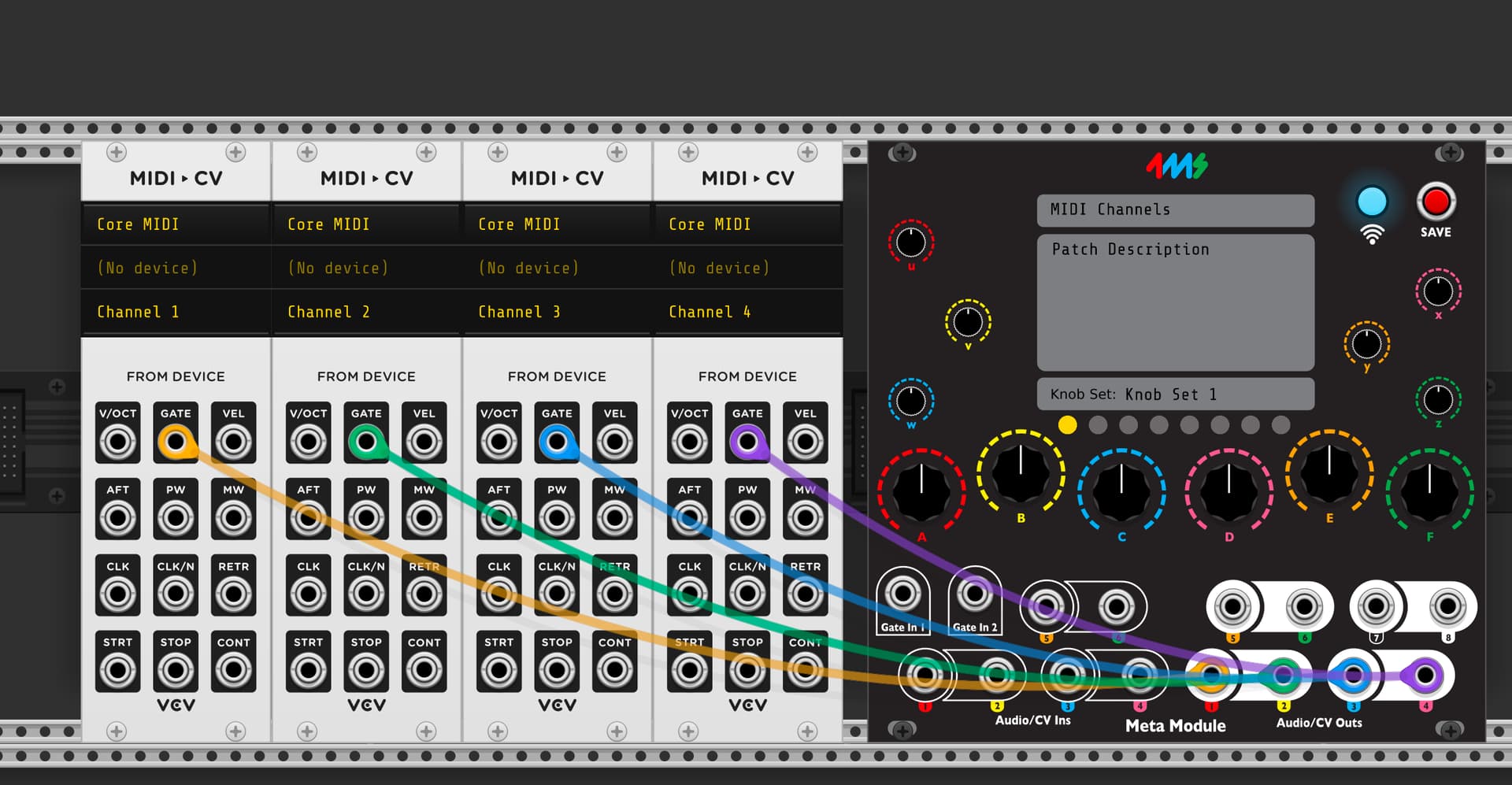Click the orange GATE jack on Channel 1 module
This screenshot has height=785, width=1512.
175,442
